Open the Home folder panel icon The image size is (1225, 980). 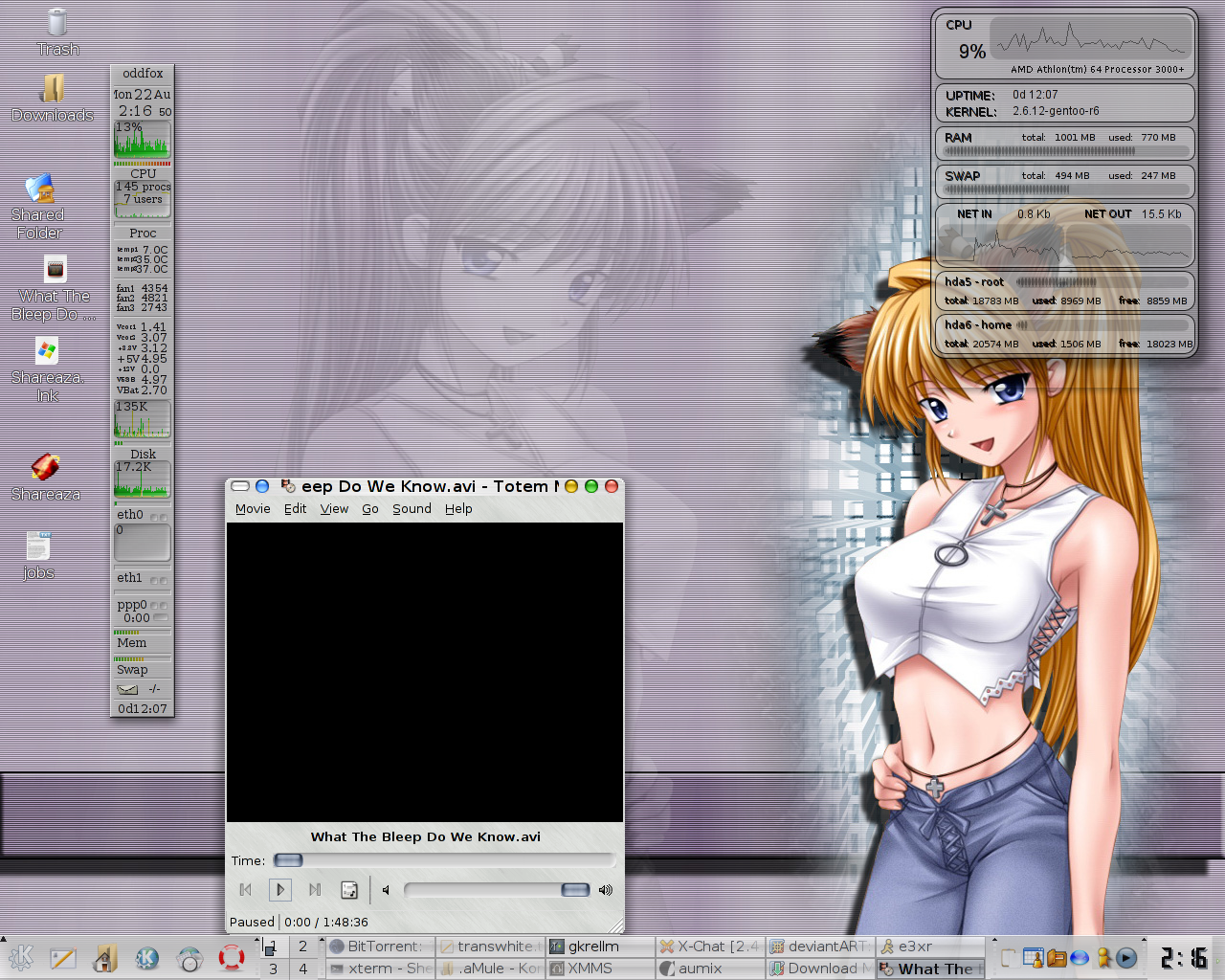[105, 958]
